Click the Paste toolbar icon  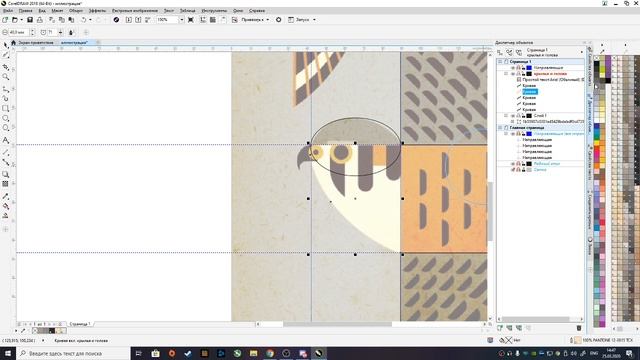[x=71, y=20]
